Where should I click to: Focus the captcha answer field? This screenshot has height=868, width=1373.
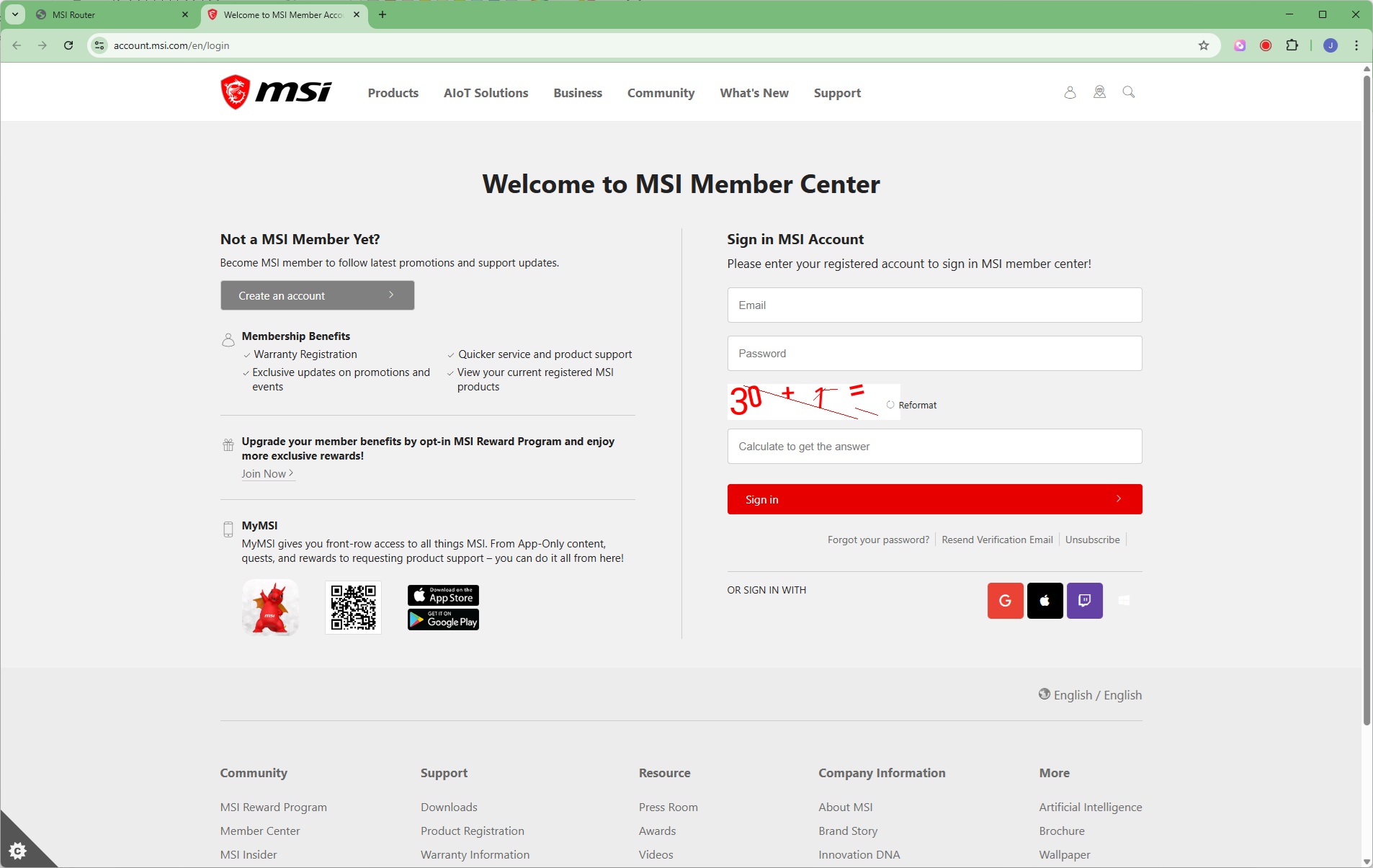coord(934,446)
